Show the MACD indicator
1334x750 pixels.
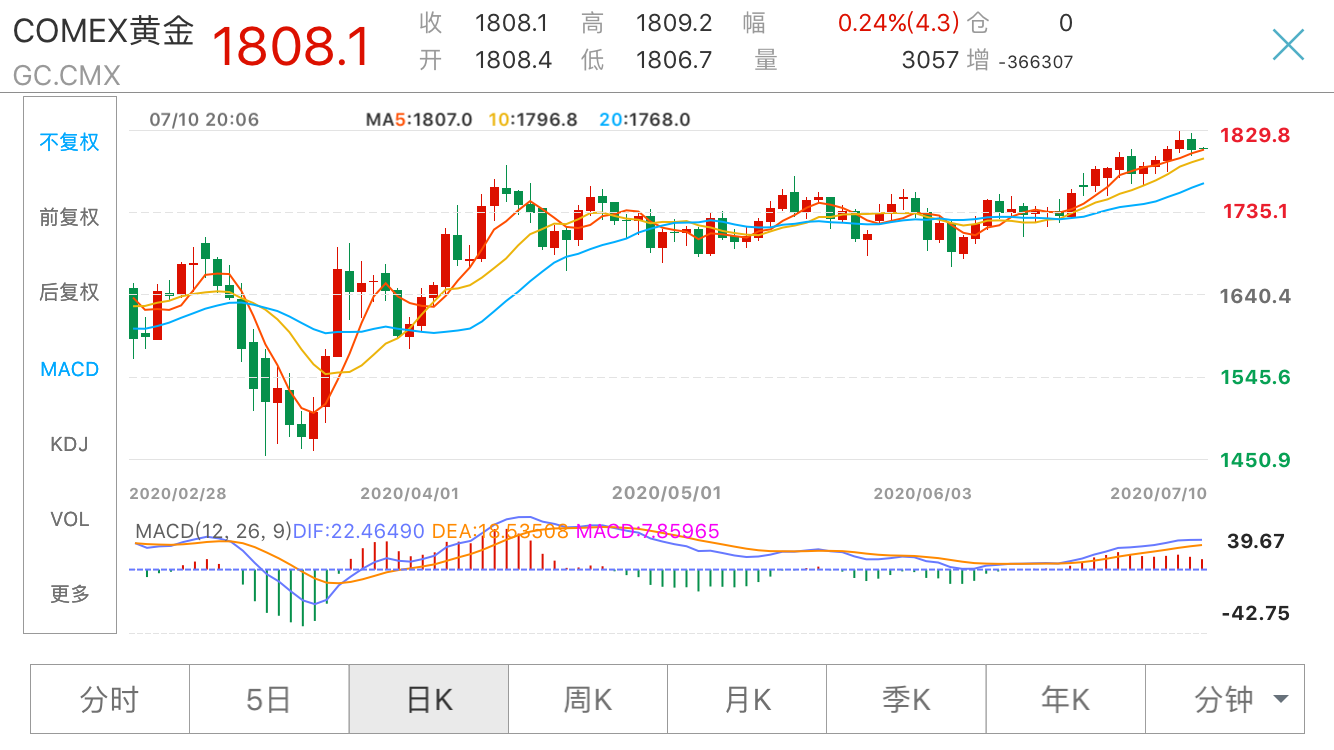70,369
